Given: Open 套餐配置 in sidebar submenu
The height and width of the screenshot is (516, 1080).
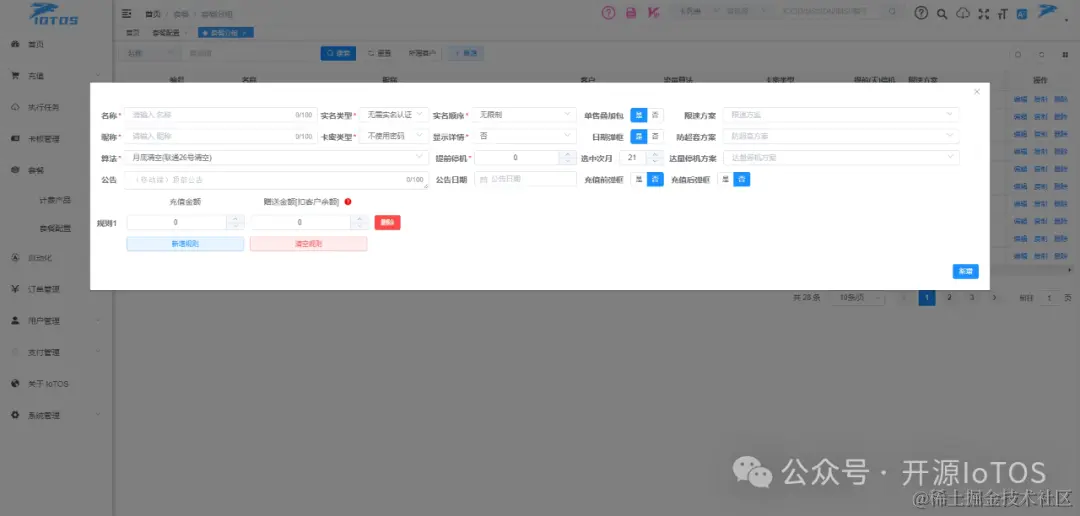Looking at the screenshot, I should pos(55,228).
